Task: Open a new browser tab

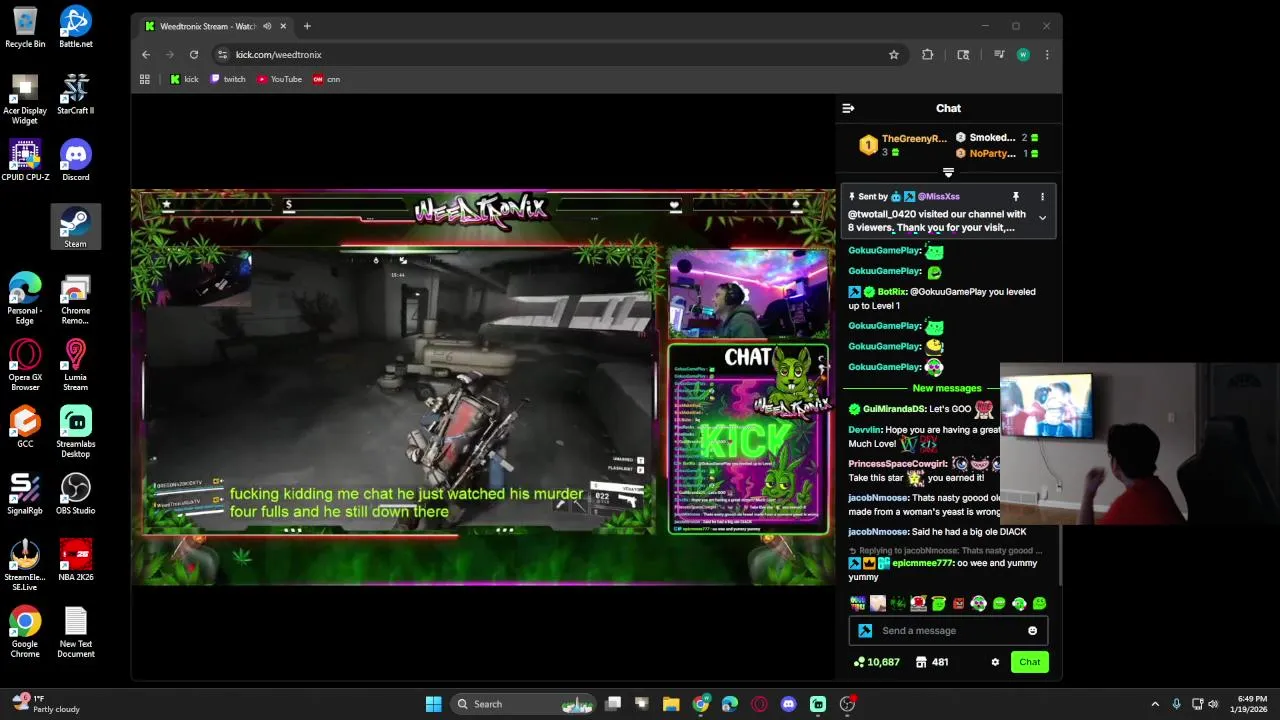Action: [307, 26]
